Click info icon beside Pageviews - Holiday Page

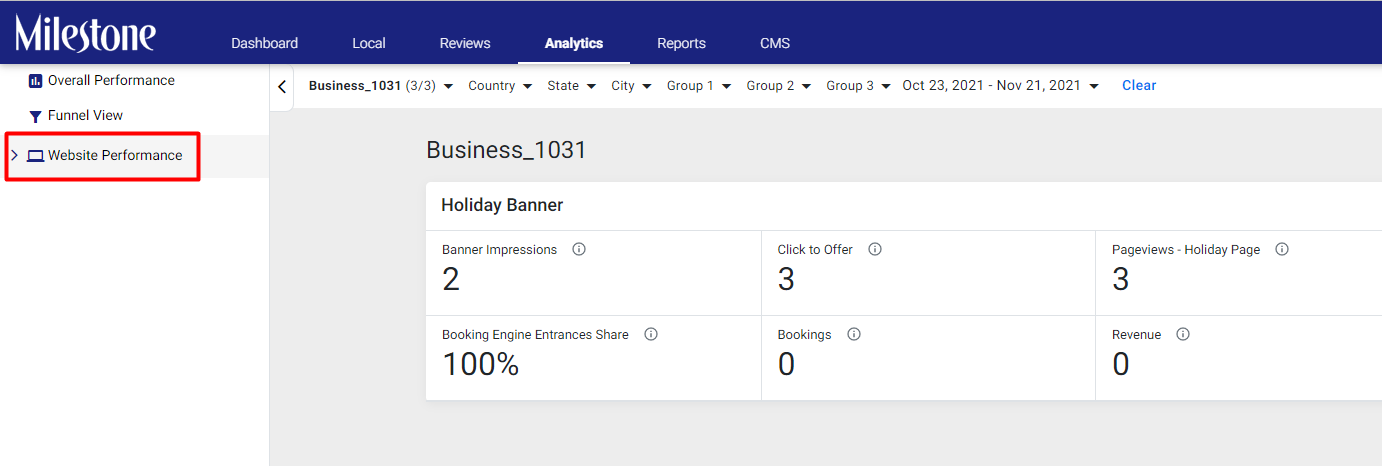(x=1282, y=249)
